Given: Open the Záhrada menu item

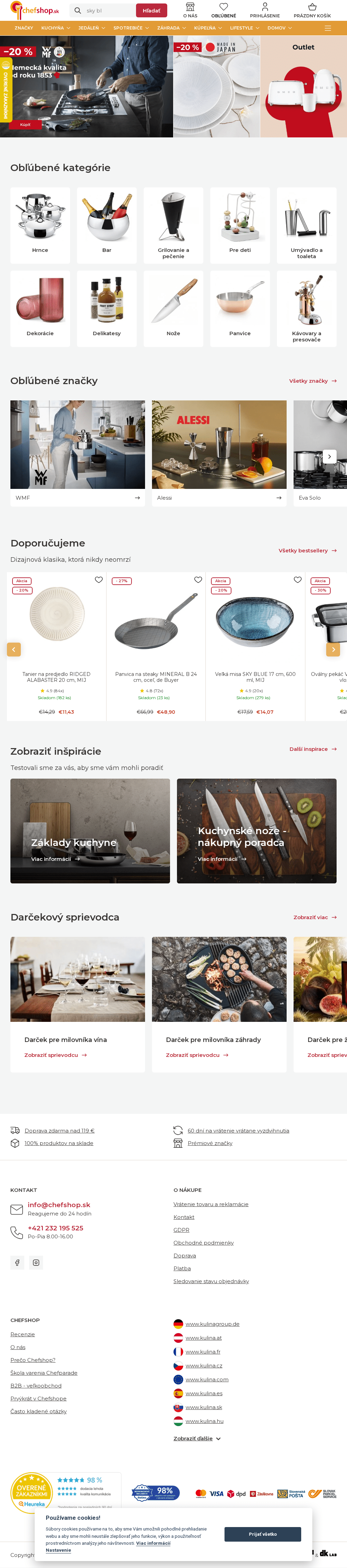Looking at the screenshot, I should 171,28.
